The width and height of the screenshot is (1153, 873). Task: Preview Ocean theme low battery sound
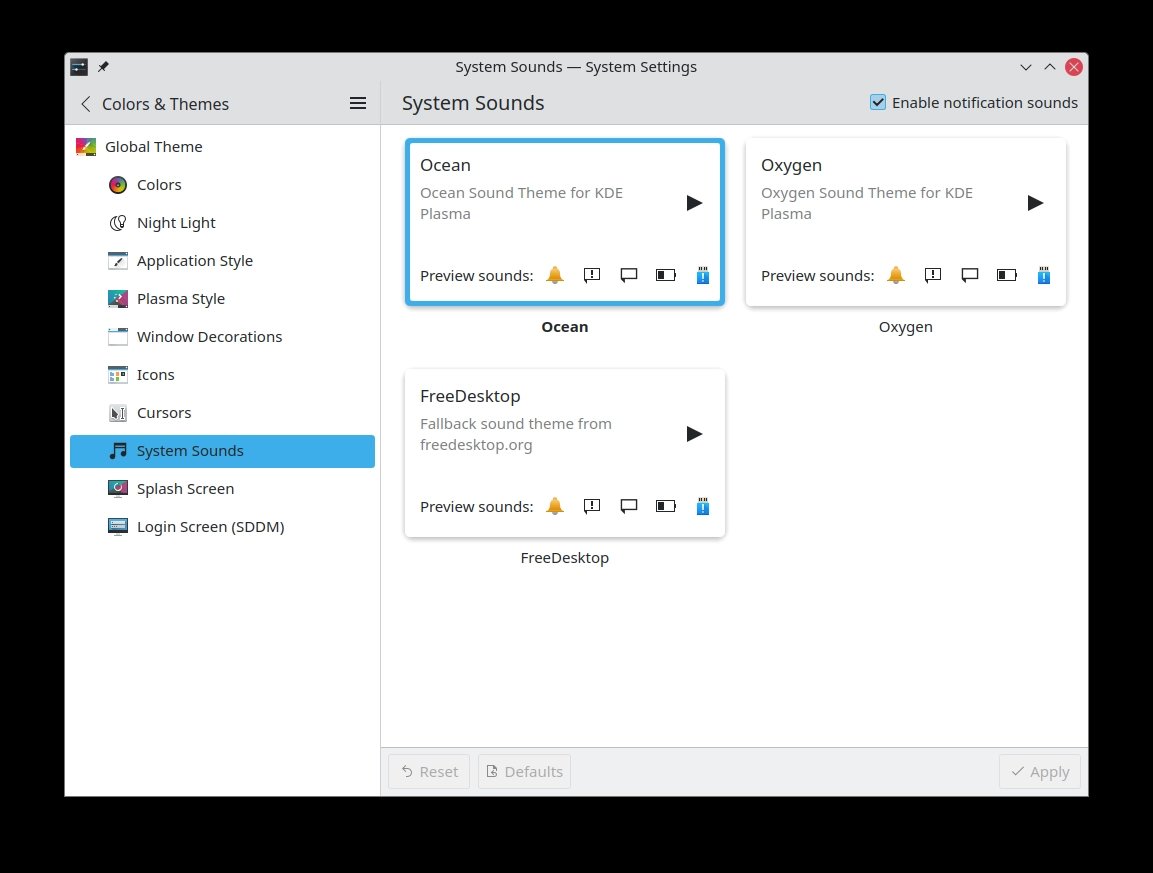click(x=666, y=275)
